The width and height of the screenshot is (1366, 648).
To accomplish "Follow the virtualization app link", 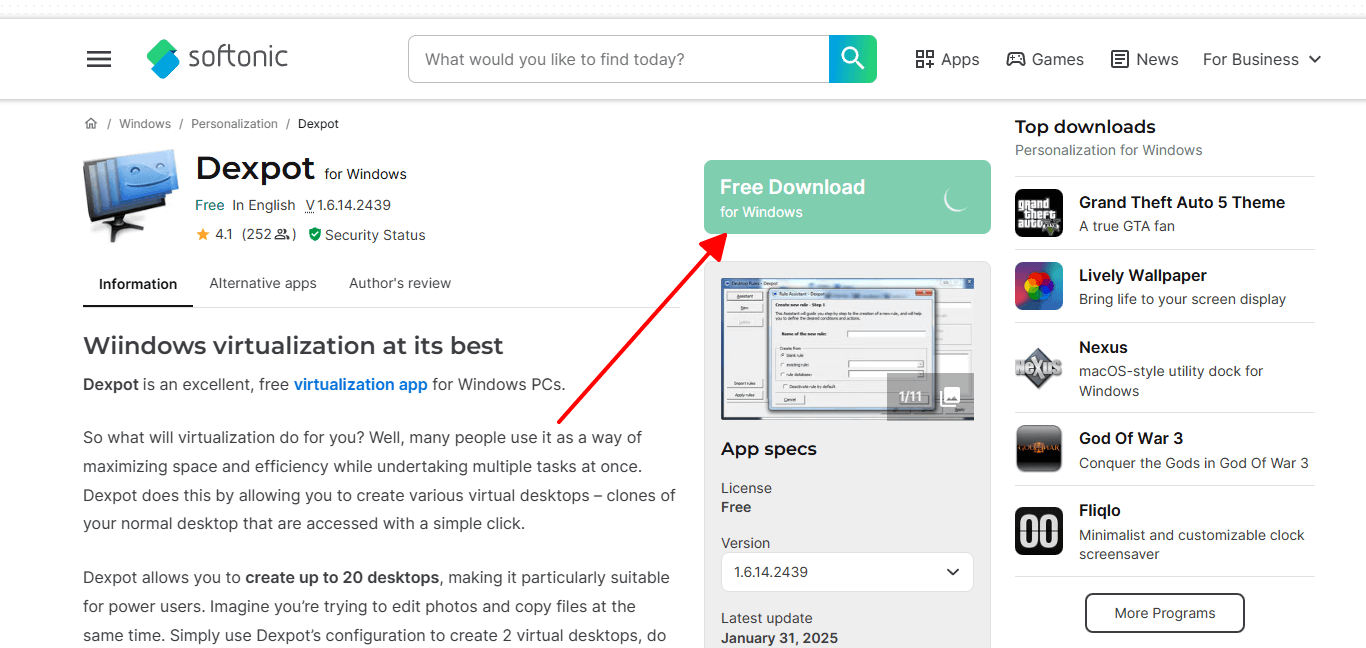I will coord(361,384).
